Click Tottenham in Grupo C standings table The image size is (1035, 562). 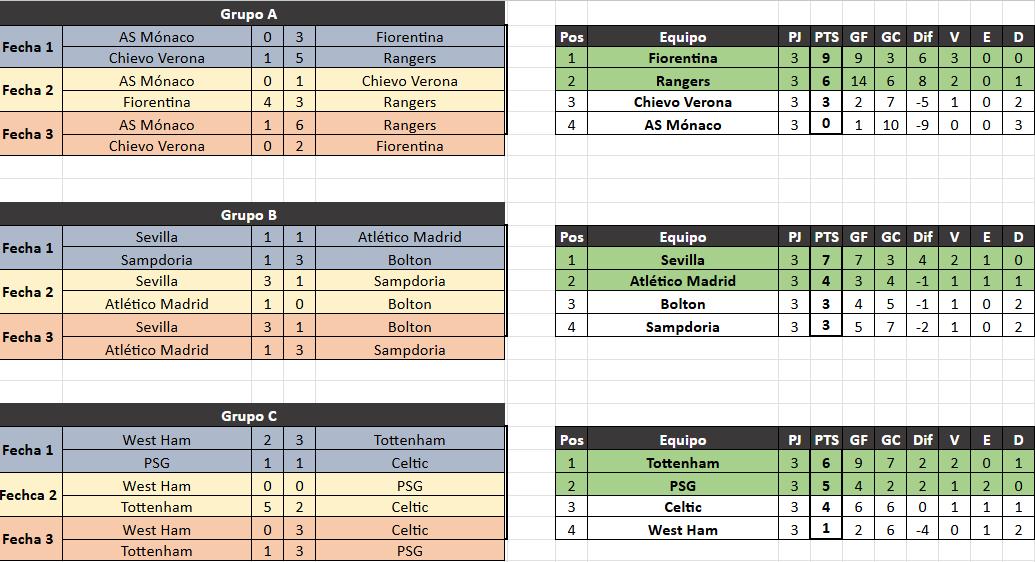click(x=682, y=463)
